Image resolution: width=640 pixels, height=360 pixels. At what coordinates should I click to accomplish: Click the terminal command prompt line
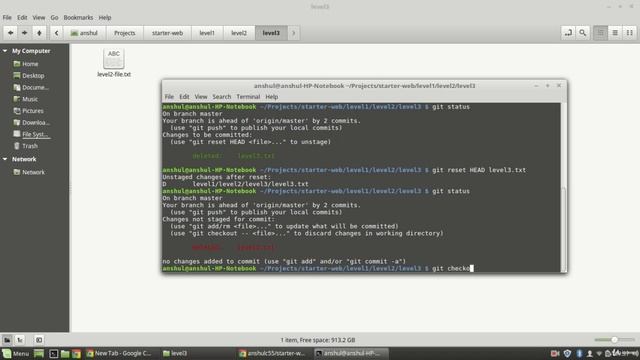(x=318, y=269)
